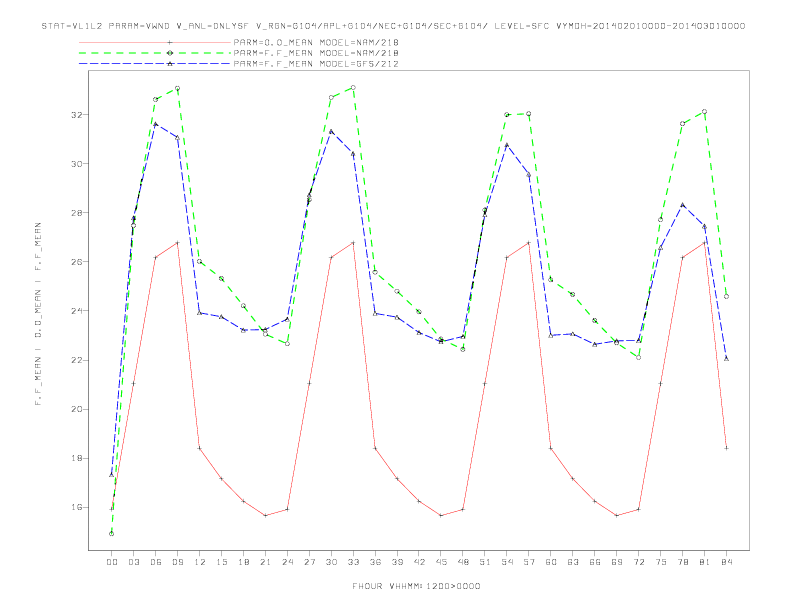Click x-axis tick label 12
Viewport: 792px width, 612px height.
[200, 562]
